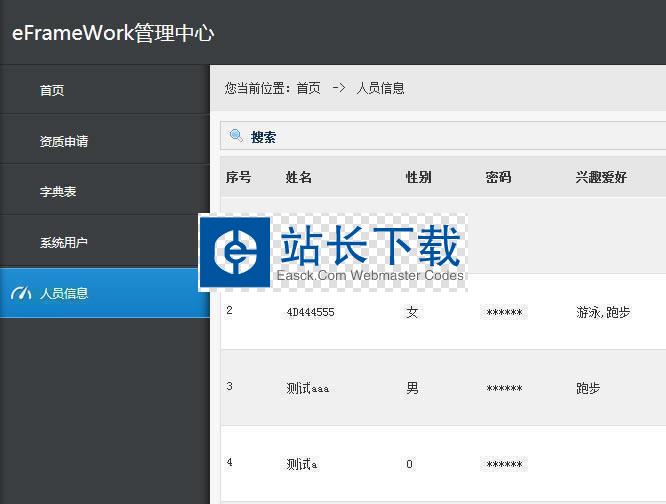The height and width of the screenshot is (504, 666).
Task: Sort table by 序号 column header
Action: 238,177
